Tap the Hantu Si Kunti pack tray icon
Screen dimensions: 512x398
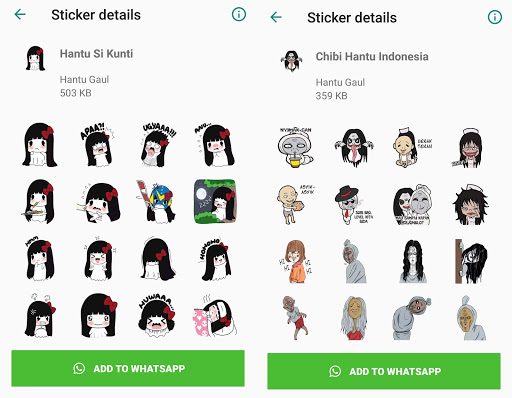[35, 58]
